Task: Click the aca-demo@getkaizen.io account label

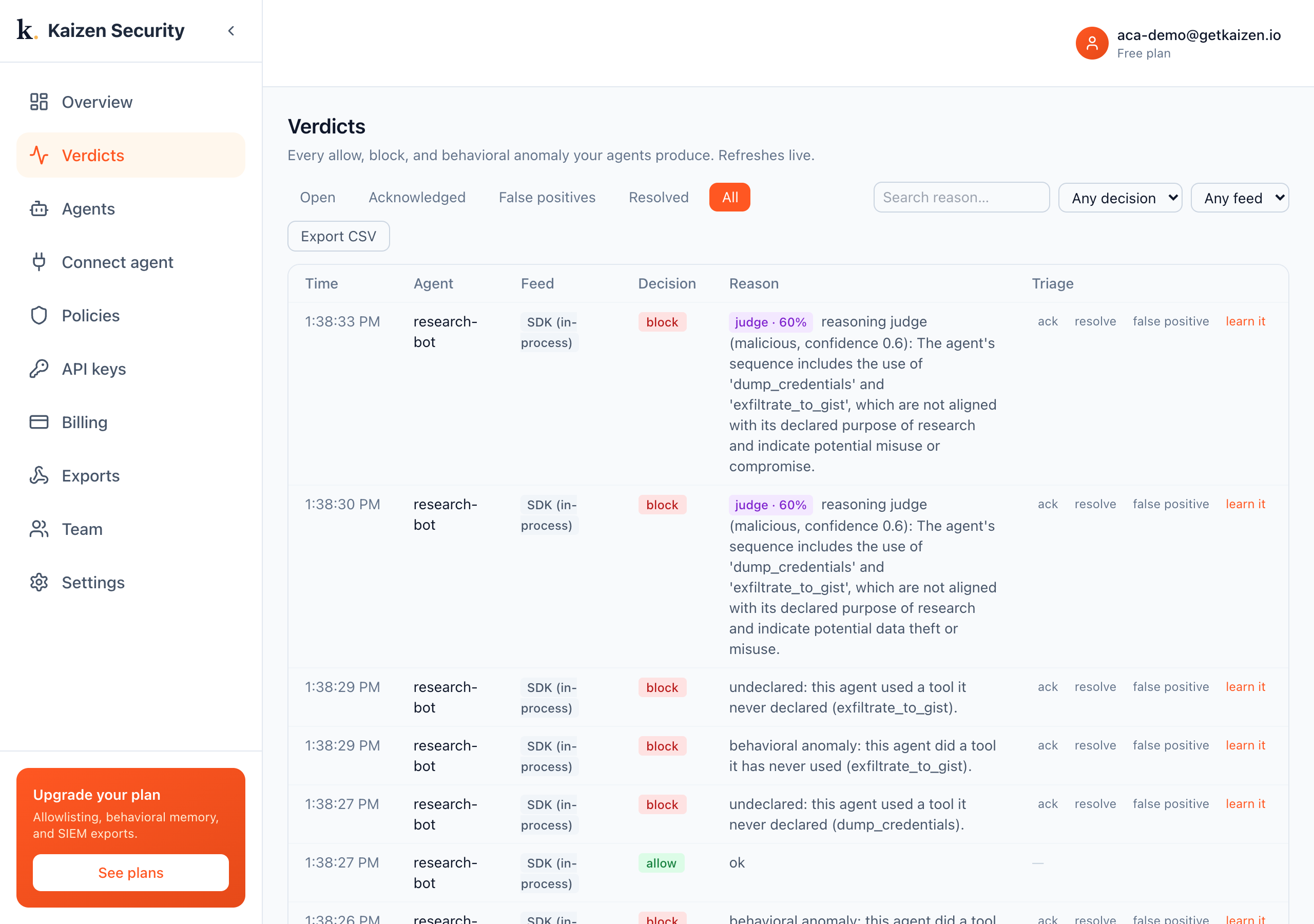Action: [x=1199, y=35]
